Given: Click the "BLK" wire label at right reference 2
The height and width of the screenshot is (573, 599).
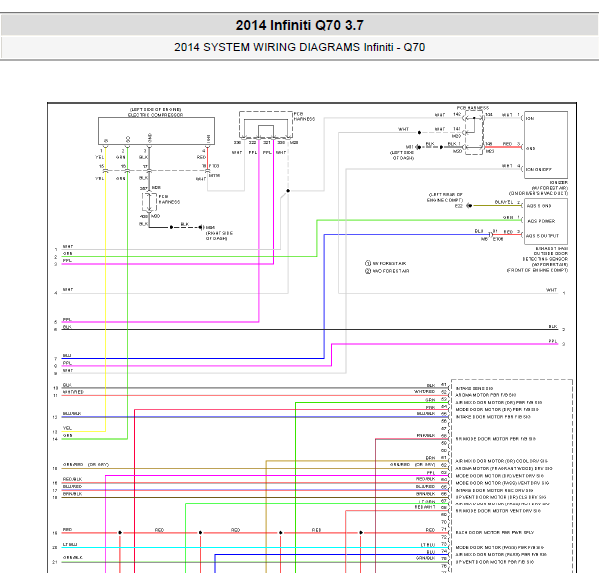Looking at the screenshot, I should click(x=553, y=327).
